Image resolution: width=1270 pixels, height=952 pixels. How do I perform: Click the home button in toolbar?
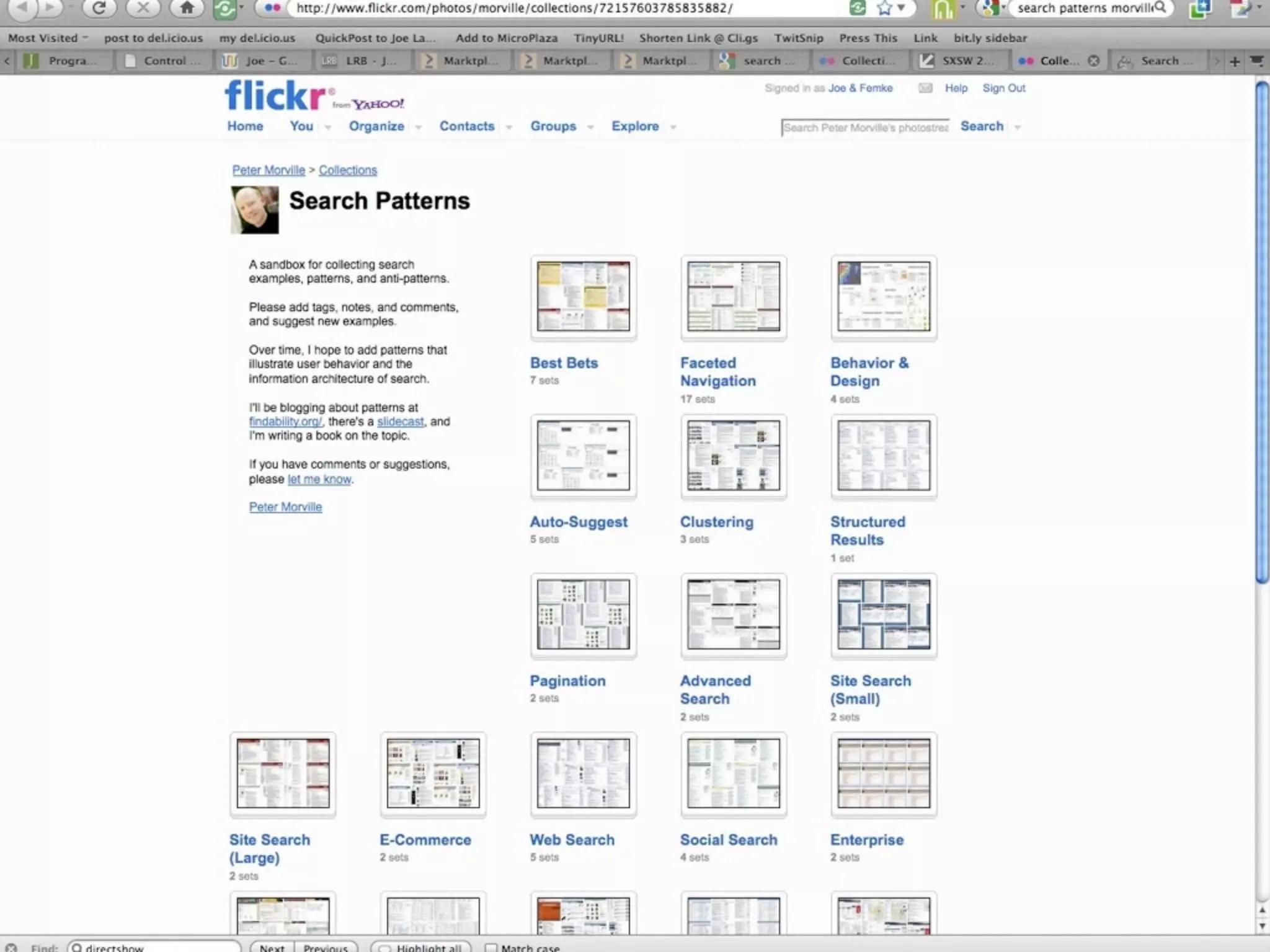(186, 8)
